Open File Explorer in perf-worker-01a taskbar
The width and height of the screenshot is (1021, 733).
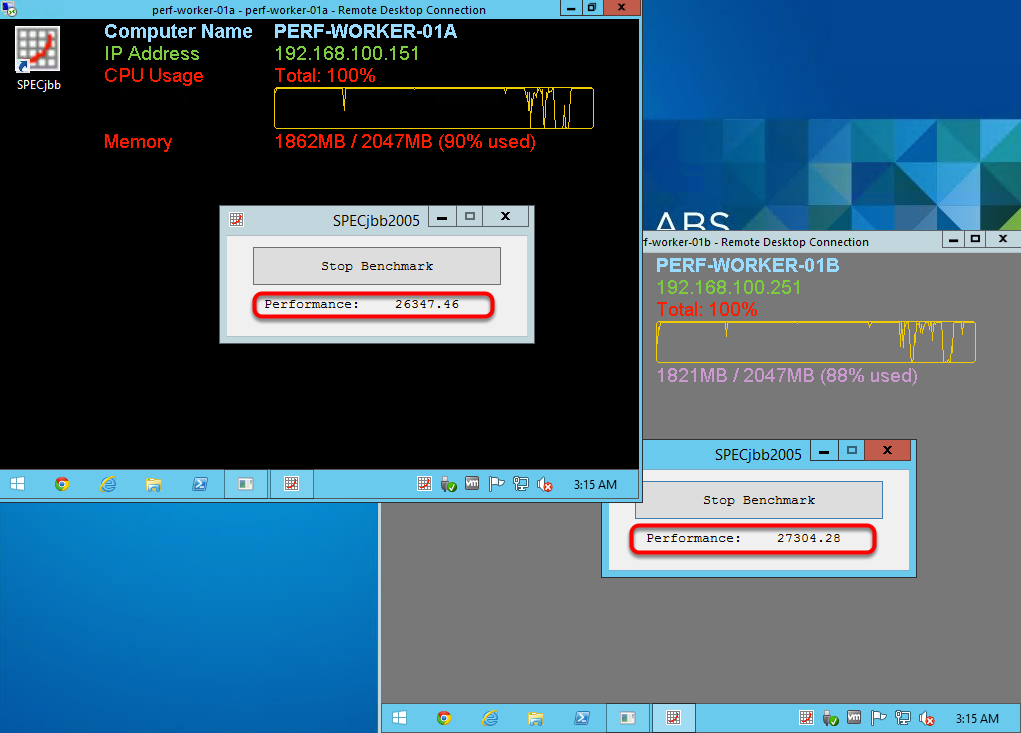(x=154, y=484)
